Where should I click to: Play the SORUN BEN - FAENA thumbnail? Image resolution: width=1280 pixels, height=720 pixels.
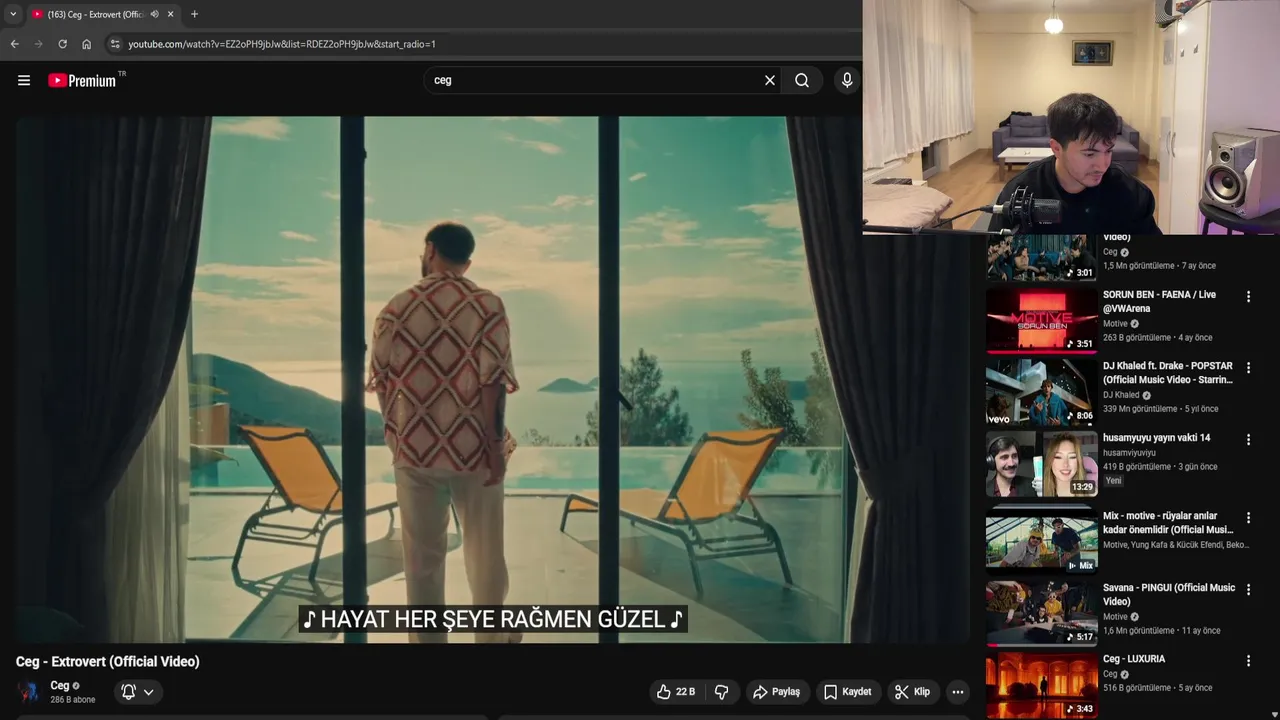[1041, 321]
